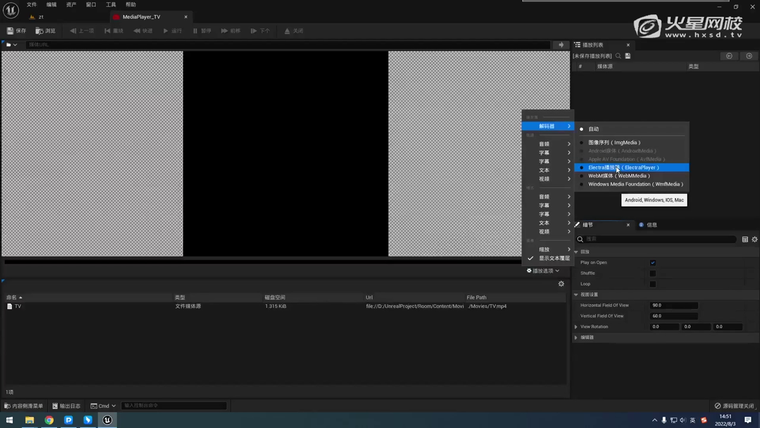Open the folder dropdown beside the URL field
This screenshot has height=428, width=760.
12,45
